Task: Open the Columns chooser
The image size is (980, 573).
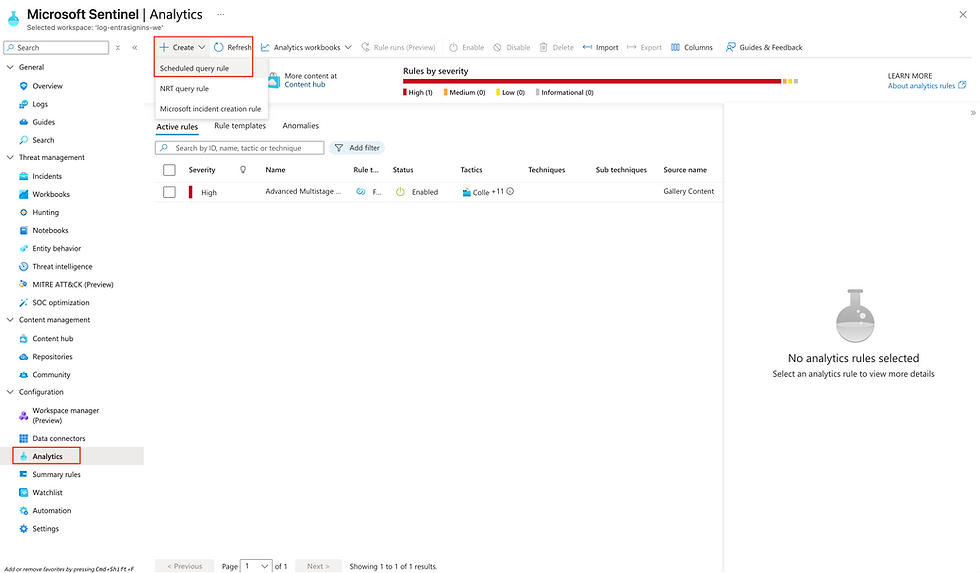Action: tap(691, 47)
